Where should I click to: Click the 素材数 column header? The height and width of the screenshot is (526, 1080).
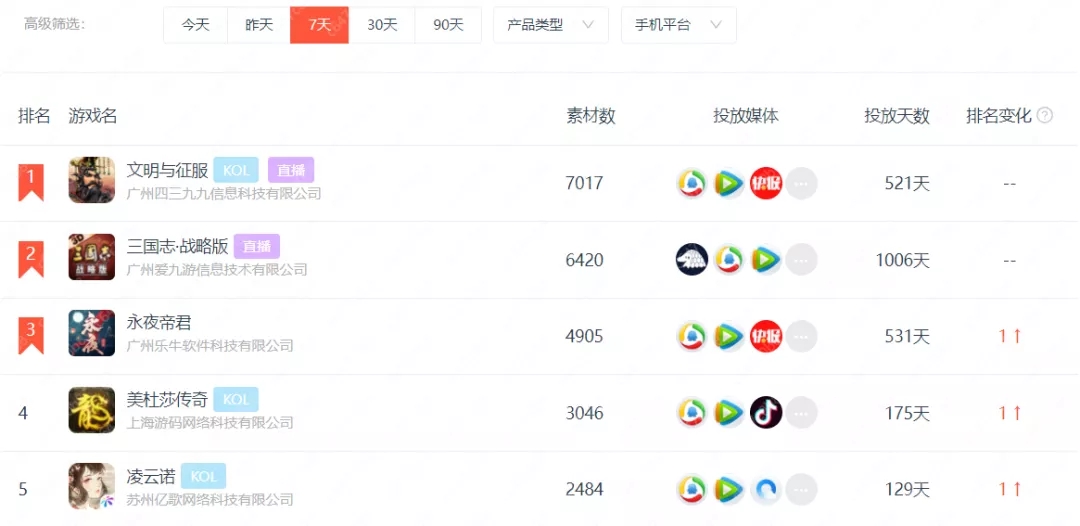pyautogui.click(x=590, y=116)
